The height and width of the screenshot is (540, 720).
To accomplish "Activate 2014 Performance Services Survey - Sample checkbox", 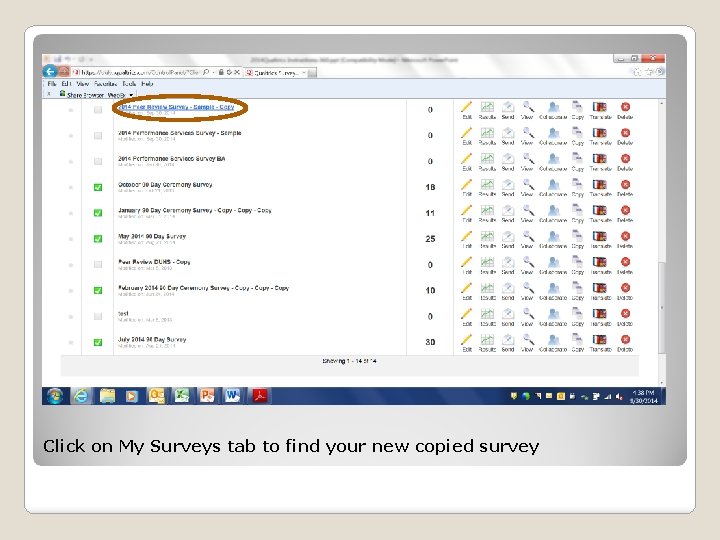I will (x=98, y=135).
